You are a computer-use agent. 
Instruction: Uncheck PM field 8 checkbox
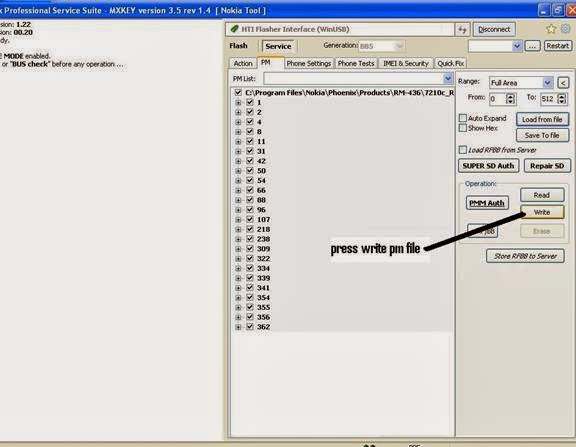pos(250,131)
